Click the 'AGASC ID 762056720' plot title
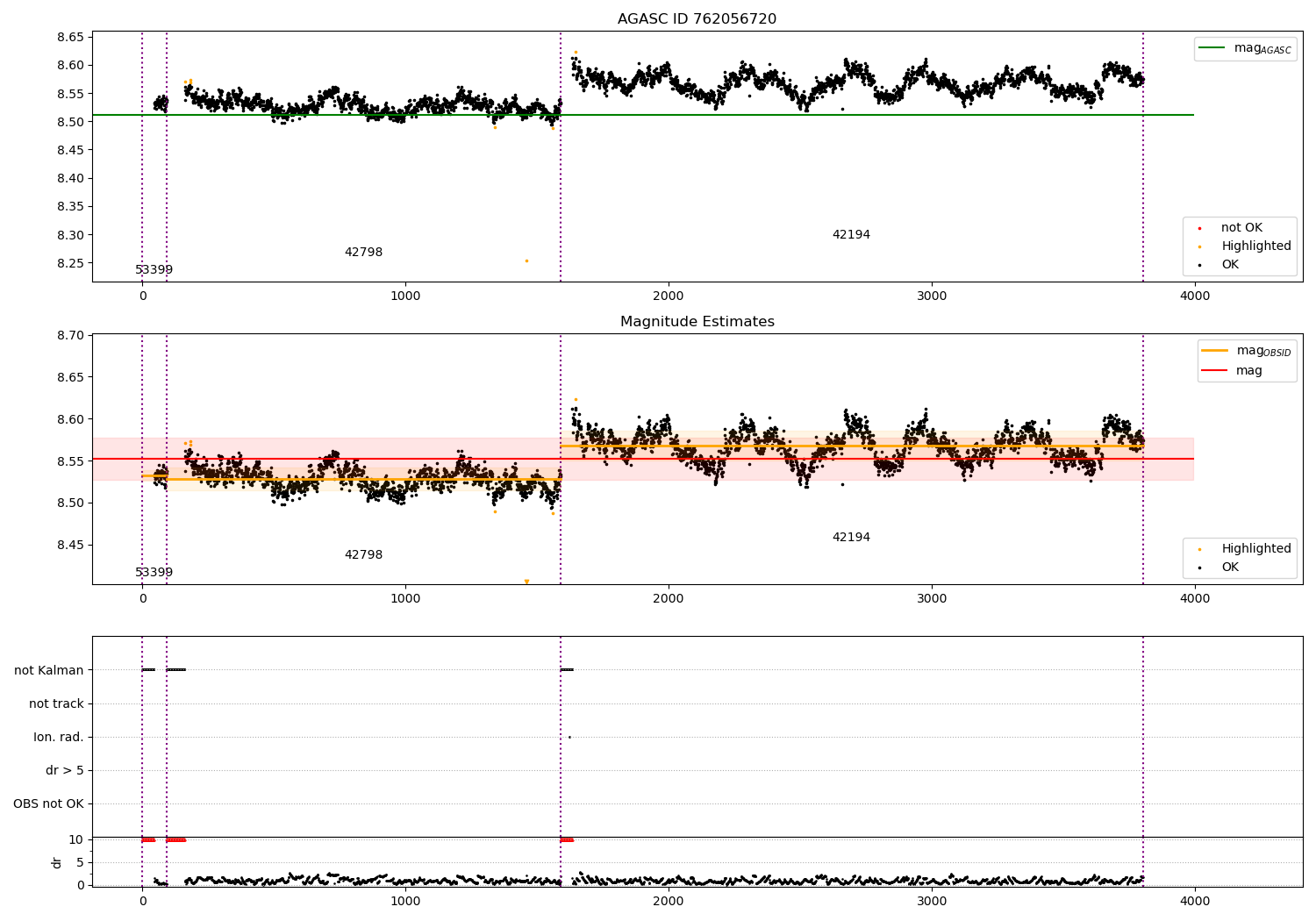This screenshot has height=921, width=1316. tap(697, 19)
